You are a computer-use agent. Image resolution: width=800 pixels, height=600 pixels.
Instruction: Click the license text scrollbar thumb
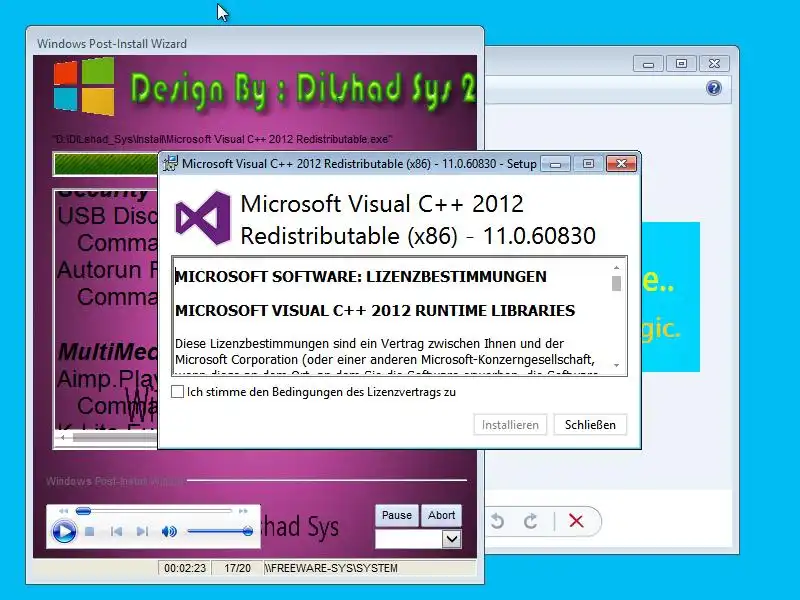616,283
